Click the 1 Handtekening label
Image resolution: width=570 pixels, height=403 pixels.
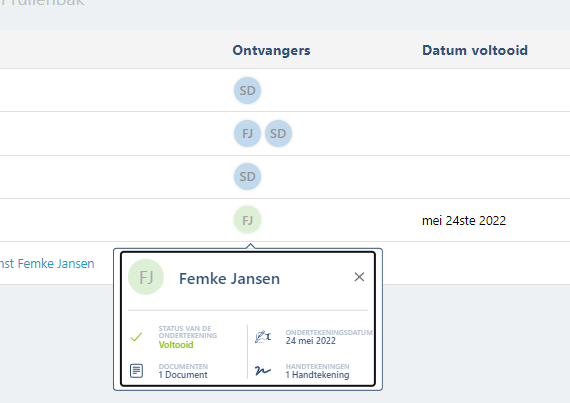[317, 375]
